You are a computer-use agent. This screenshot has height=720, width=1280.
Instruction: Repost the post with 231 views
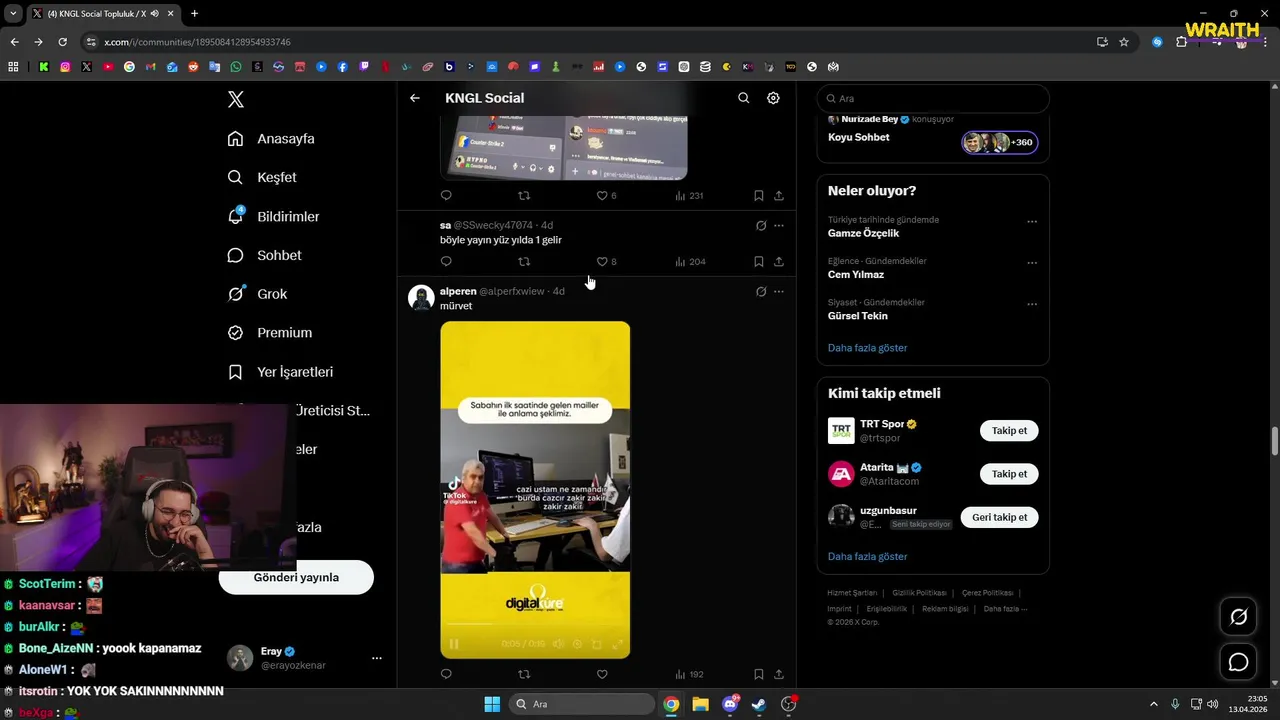pos(524,196)
